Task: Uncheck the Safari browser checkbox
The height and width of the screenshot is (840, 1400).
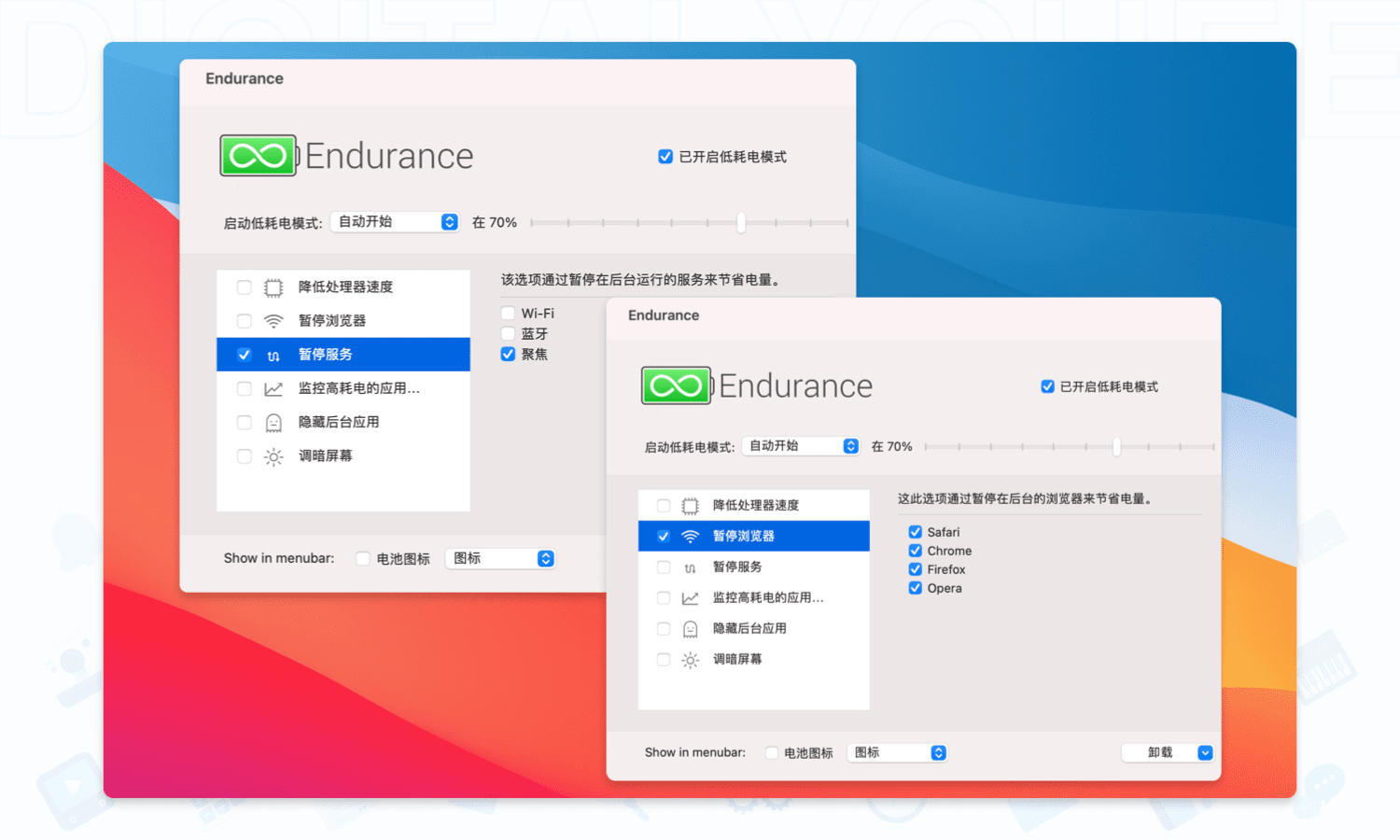Action: coord(915,532)
